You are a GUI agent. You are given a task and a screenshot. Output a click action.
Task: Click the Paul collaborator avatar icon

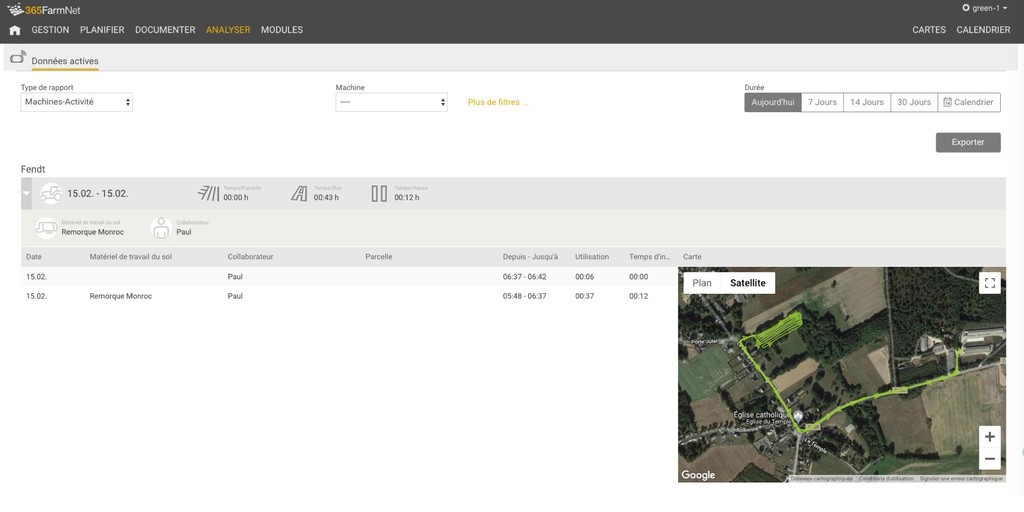pos(161,228)
